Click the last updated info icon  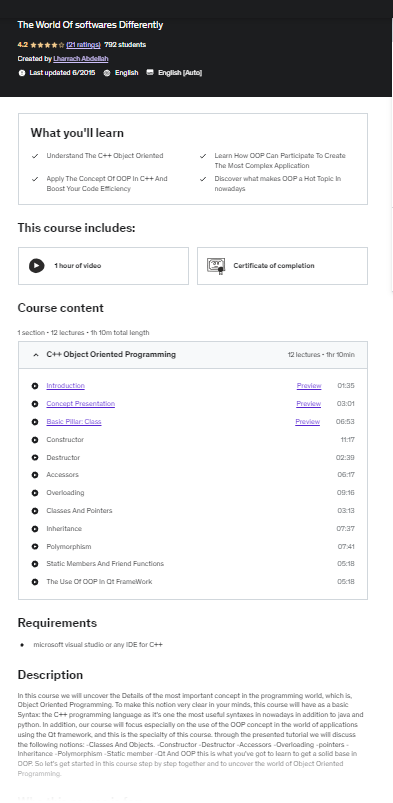coord(22,73)
